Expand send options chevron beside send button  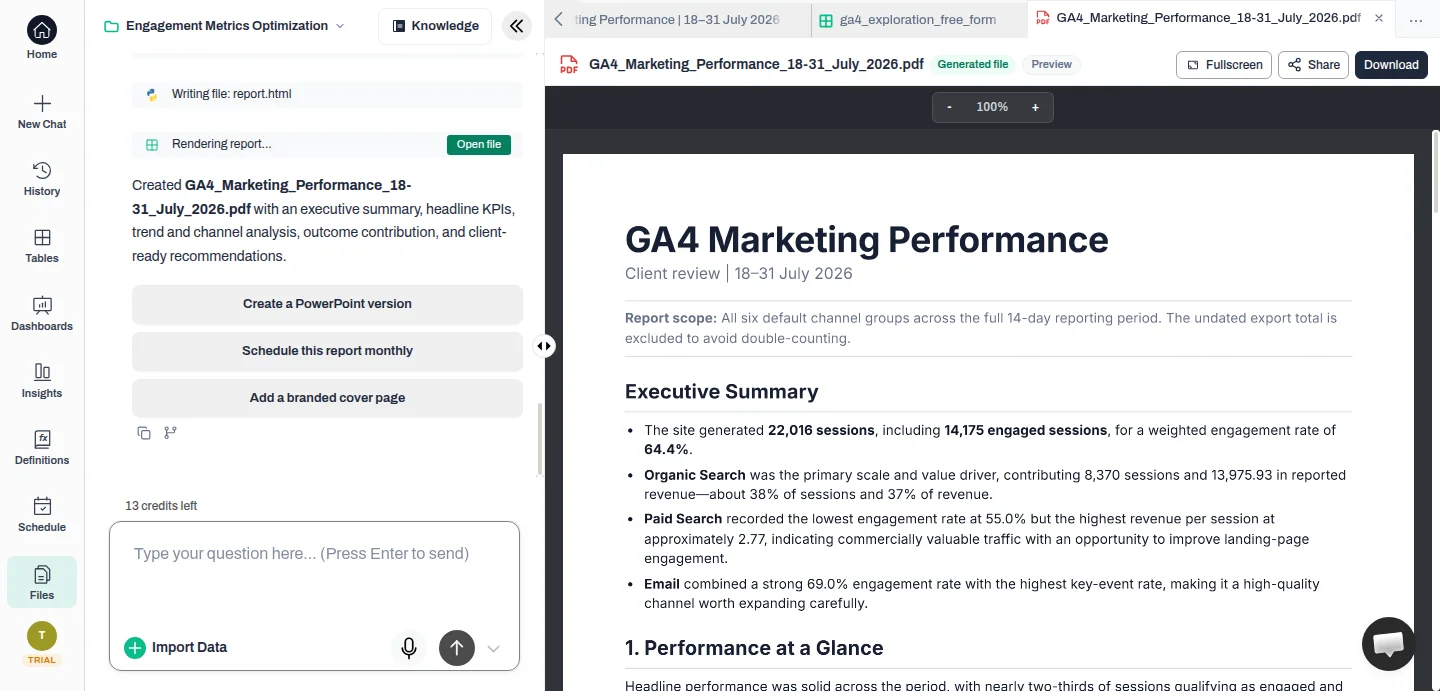(x=493, y=649)
